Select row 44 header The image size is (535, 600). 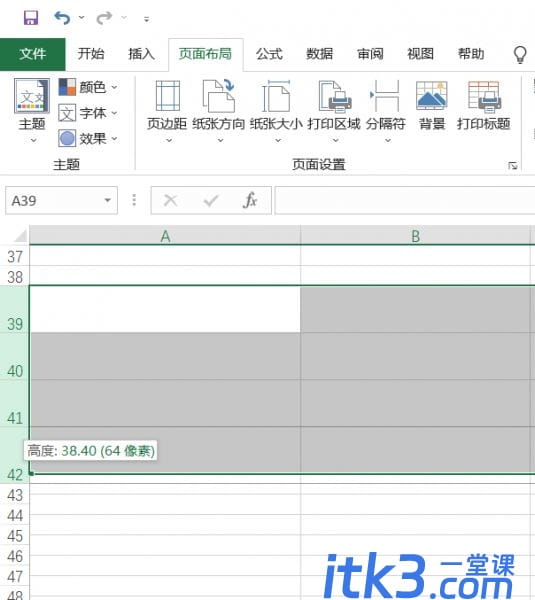[x=15, y=515]
